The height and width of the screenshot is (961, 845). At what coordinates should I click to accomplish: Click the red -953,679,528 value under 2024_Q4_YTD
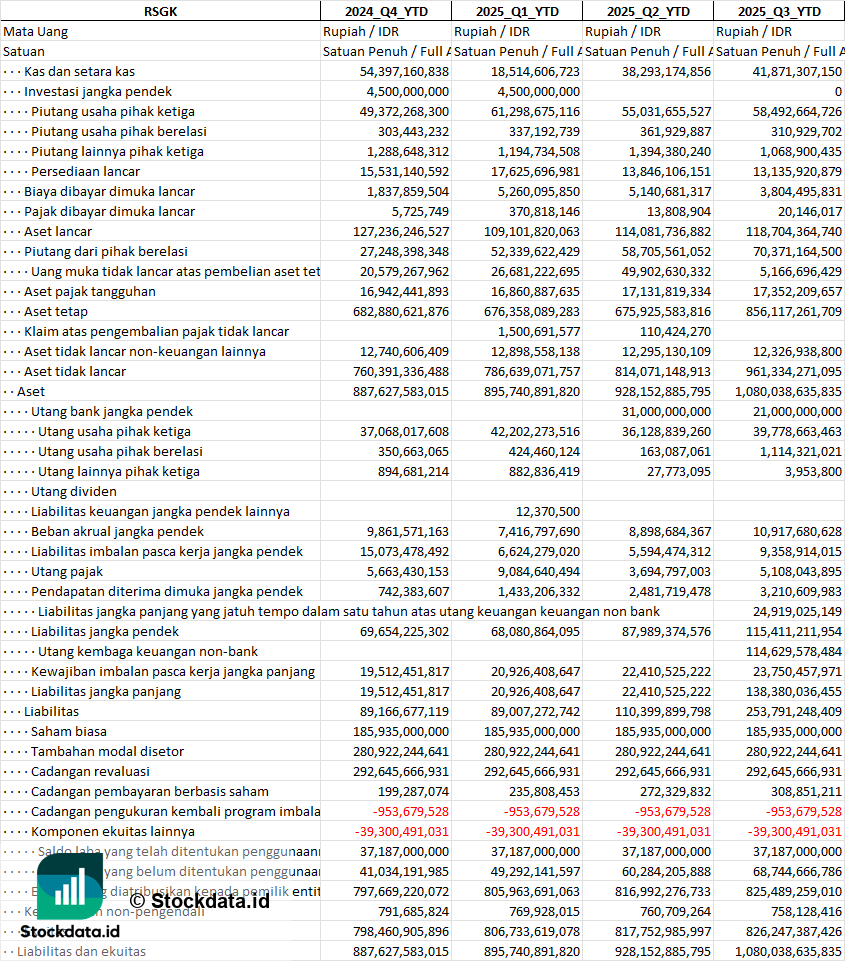(x=411, y=811)
